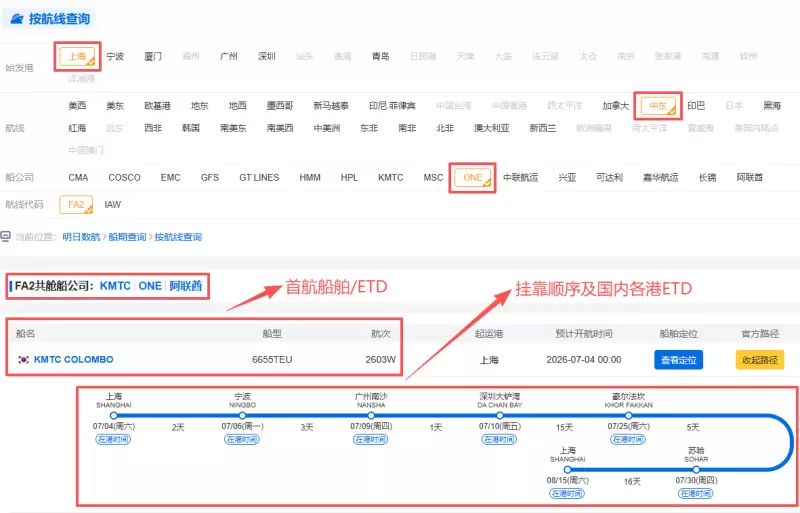Open KMTC COLOMBO vessel link
The image size is (800, 513).
click(x=73, y=359)
